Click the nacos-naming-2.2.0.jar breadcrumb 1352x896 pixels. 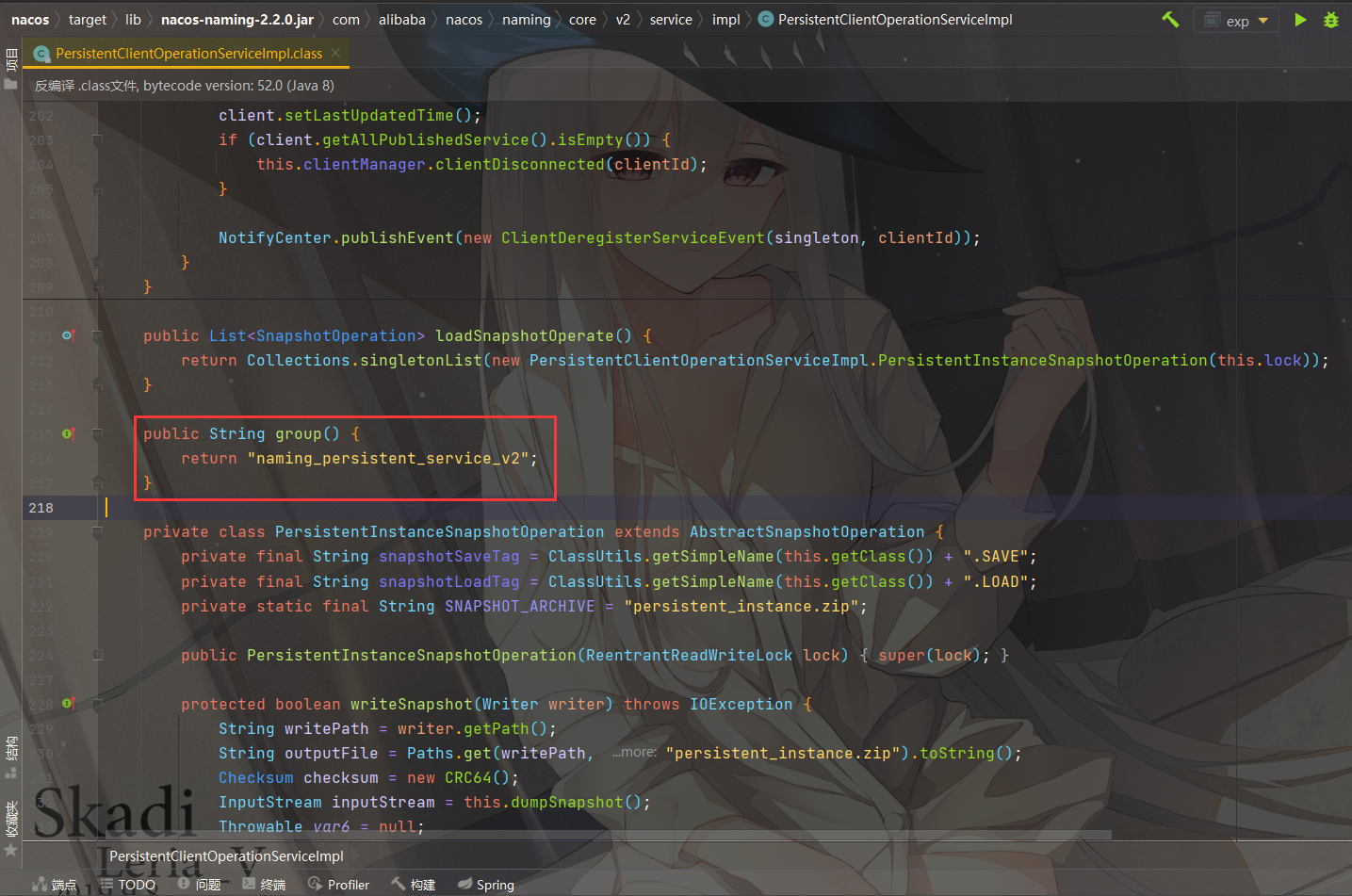[x=237, y=19]
